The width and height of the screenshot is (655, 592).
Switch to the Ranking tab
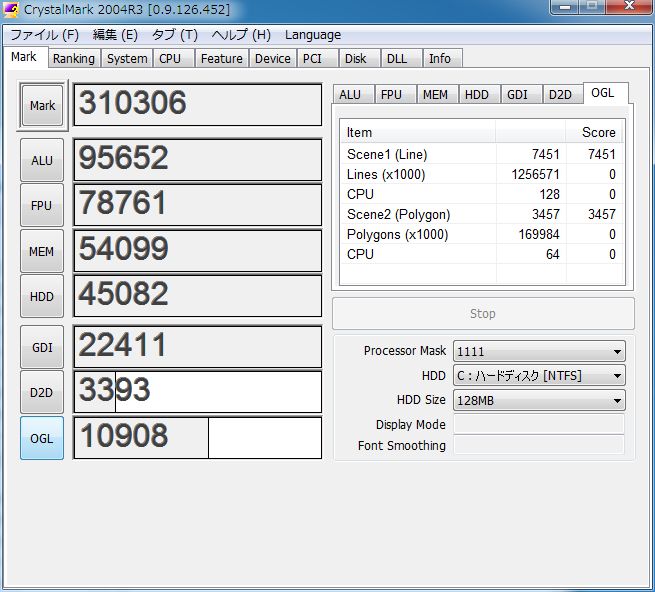(x=74, y=59)
